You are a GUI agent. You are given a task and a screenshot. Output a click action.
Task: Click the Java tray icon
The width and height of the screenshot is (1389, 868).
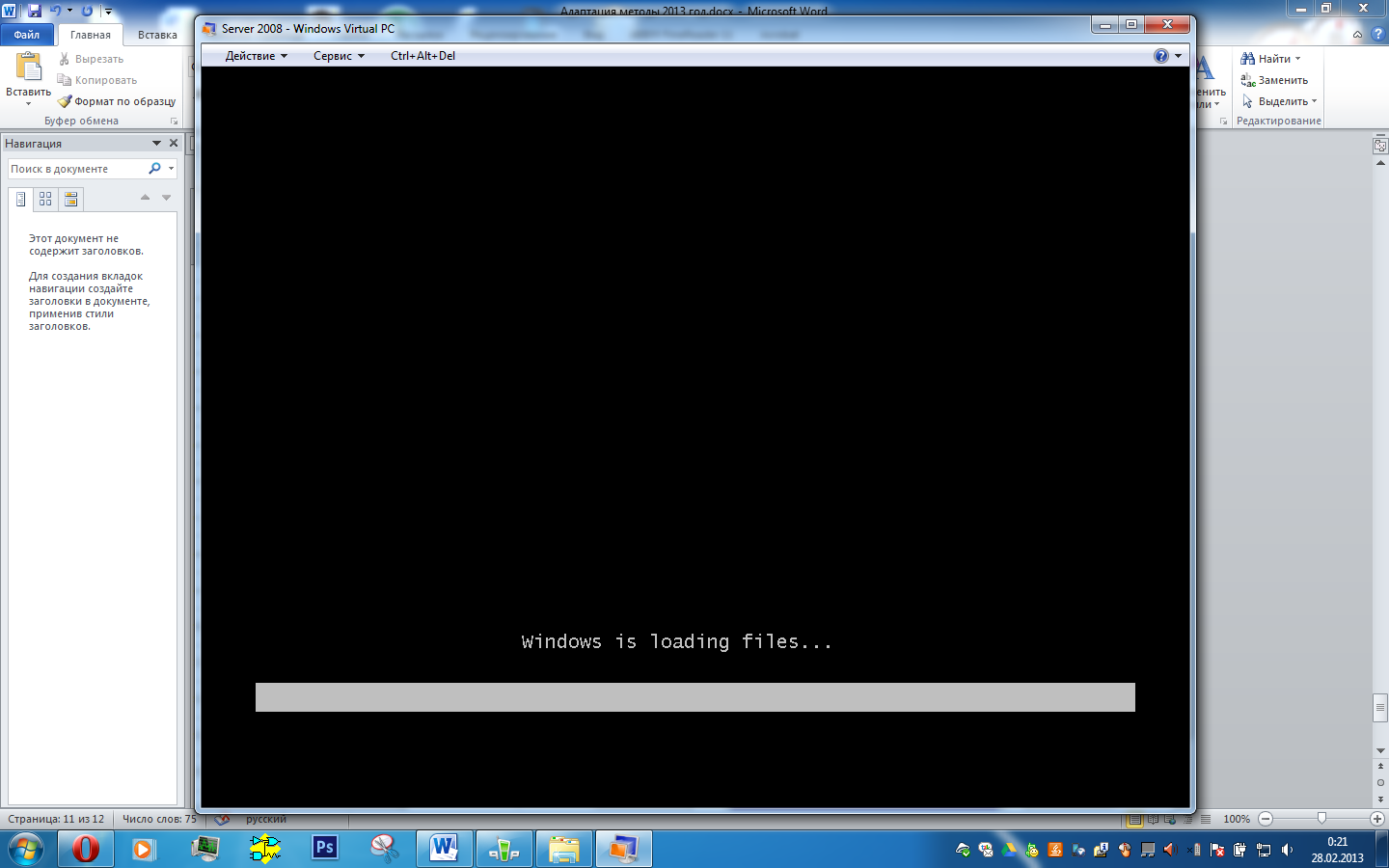pyautogui.click(x=1055, y=850)
